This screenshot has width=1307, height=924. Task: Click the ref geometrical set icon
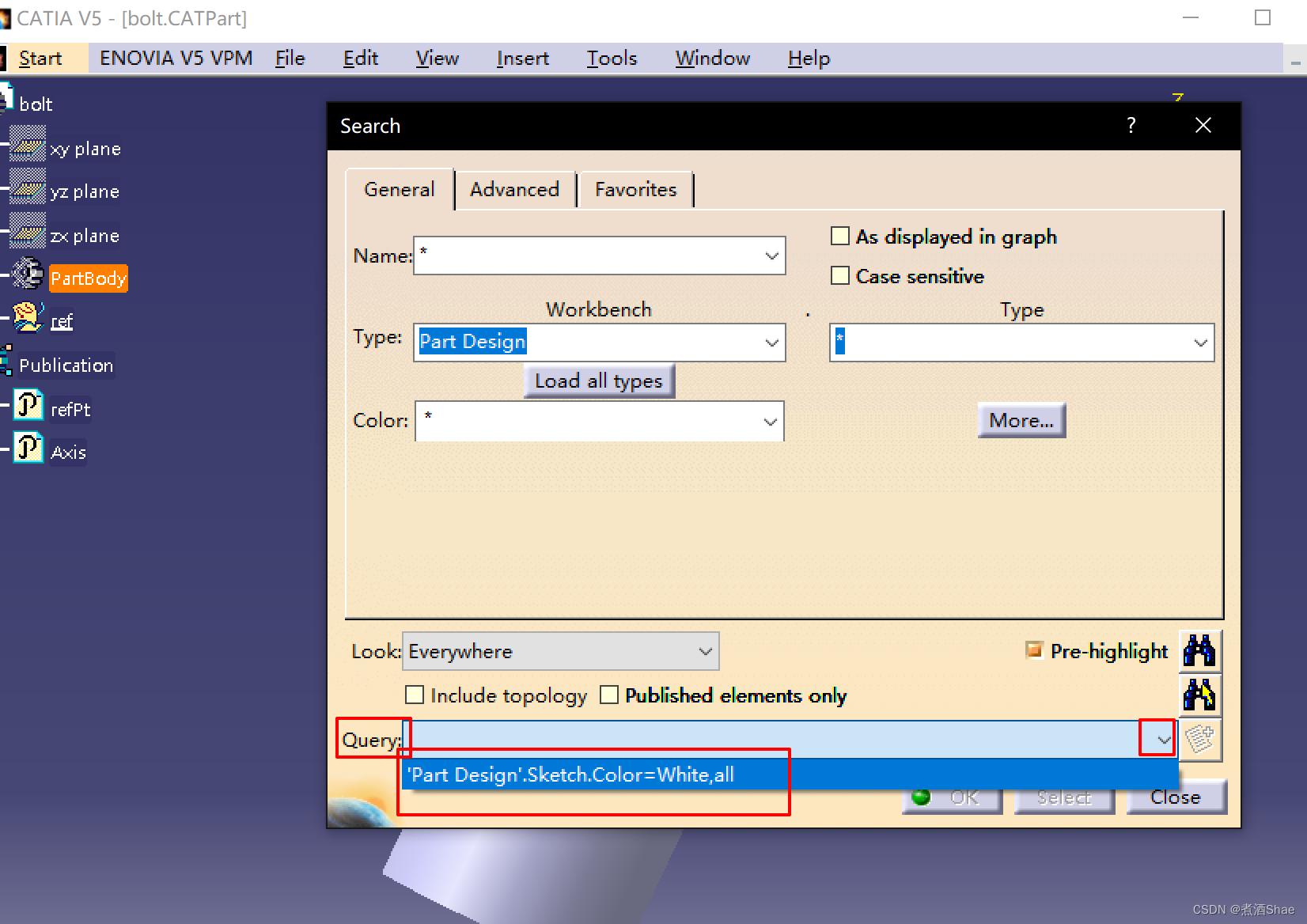point(28,319)
